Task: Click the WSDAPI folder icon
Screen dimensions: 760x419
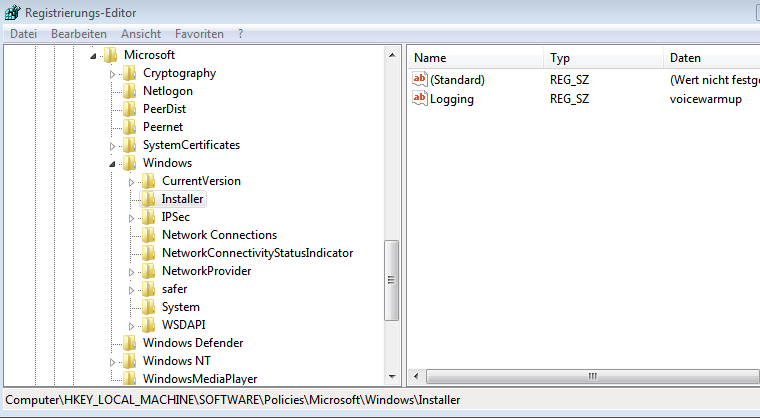Action: pyautogui.click(x=148, y=325)
